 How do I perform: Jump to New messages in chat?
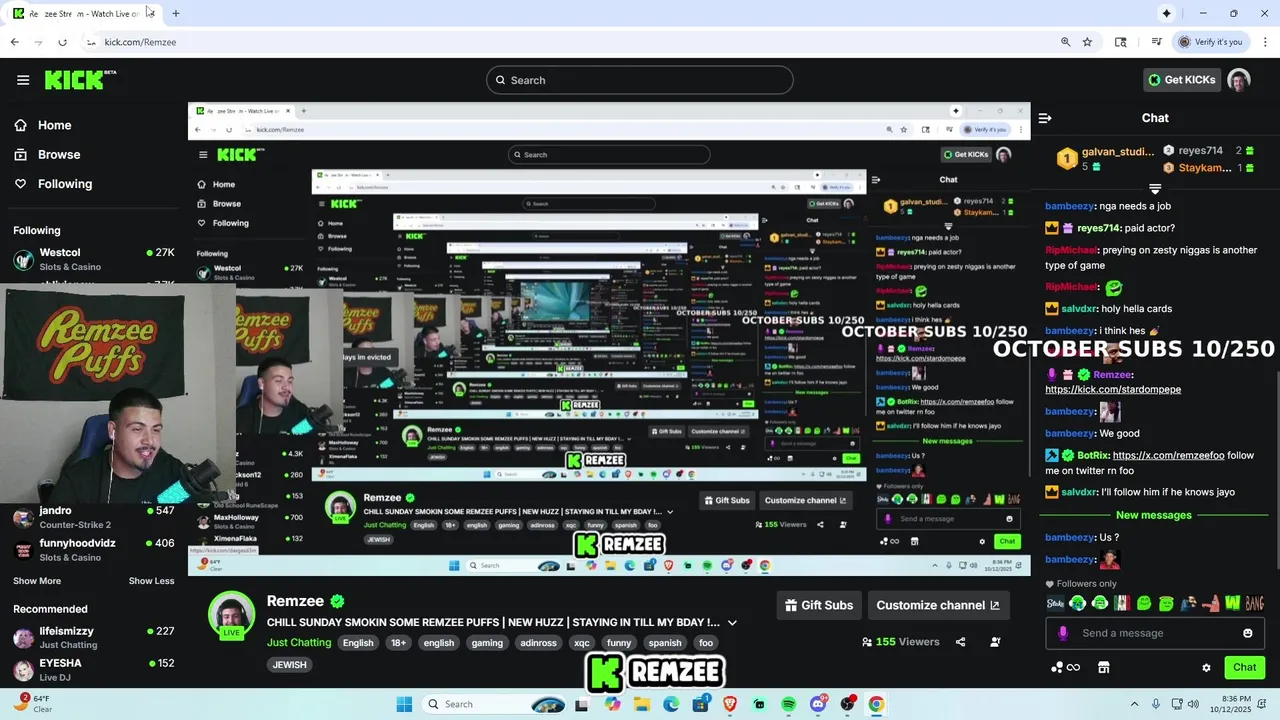[1154, 515]
